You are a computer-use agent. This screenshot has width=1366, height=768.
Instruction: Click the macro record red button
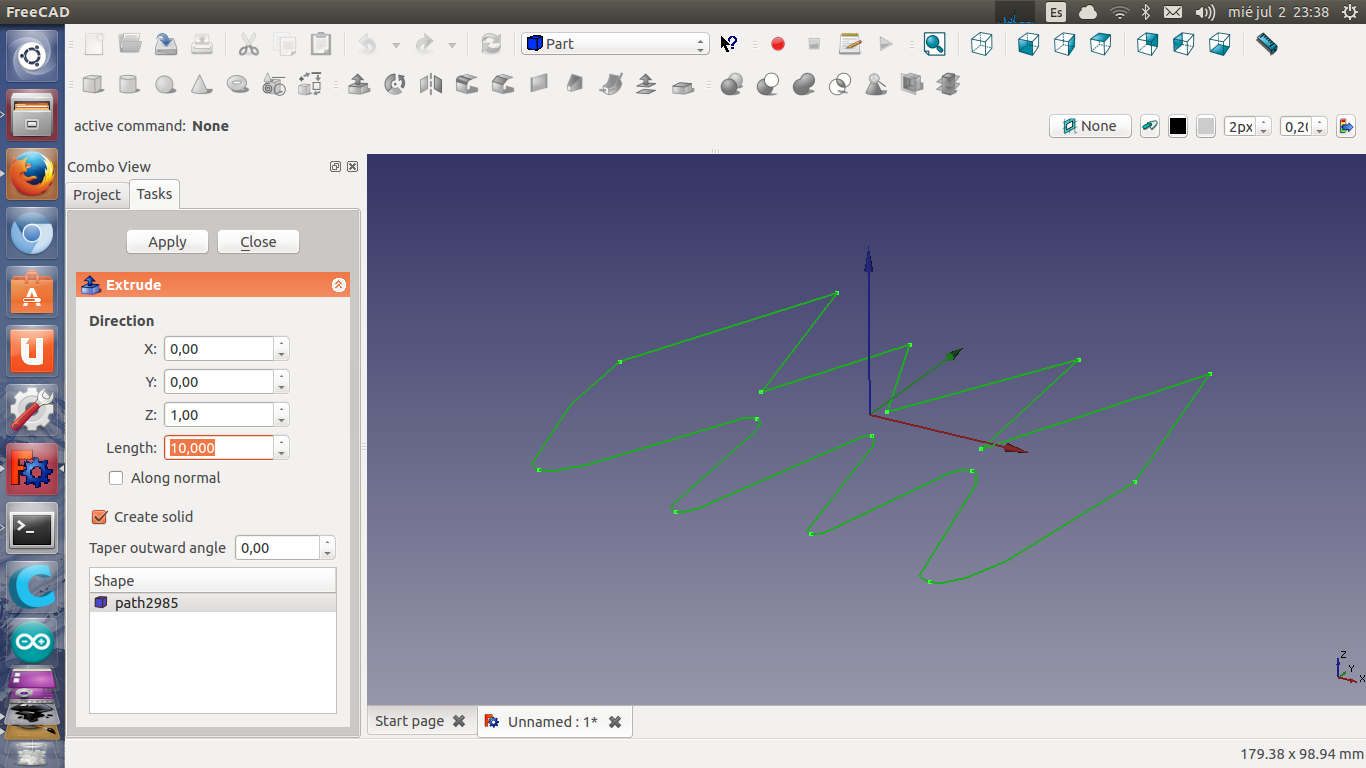click(x=778, y=44)
